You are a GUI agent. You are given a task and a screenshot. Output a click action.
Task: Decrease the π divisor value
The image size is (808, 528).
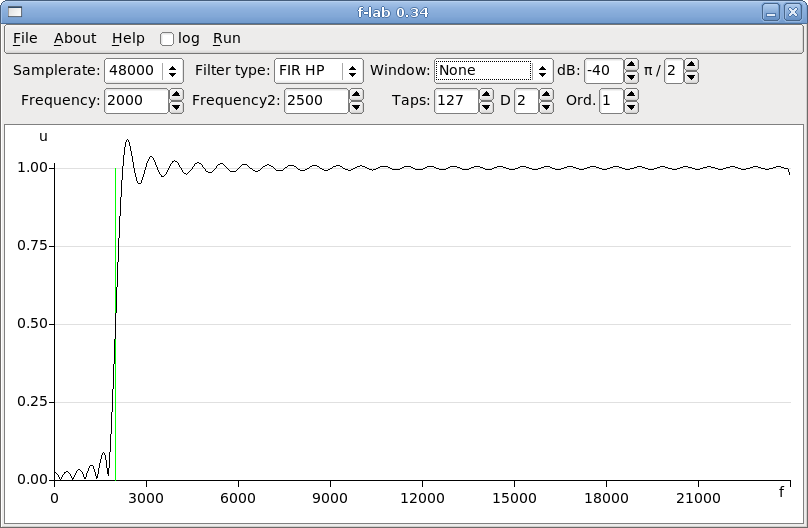pos(692,77)
